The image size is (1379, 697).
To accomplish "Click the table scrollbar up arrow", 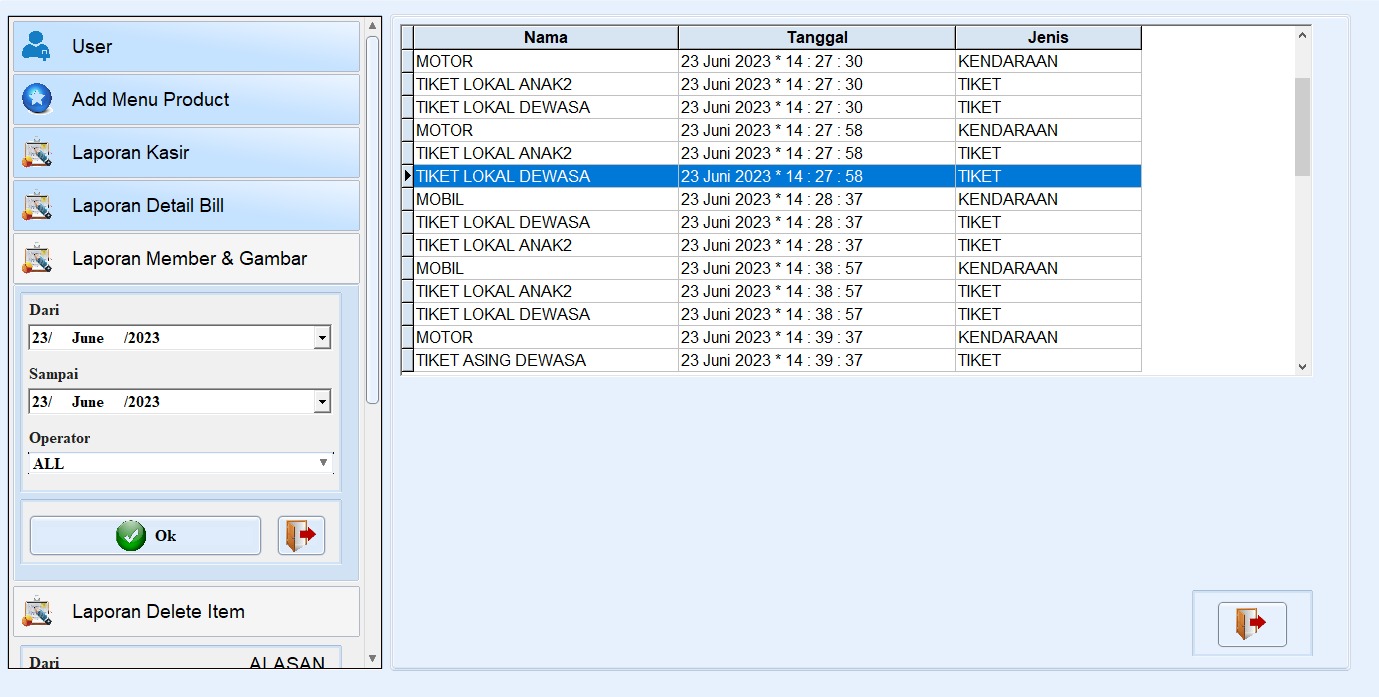I will 1302,35.
